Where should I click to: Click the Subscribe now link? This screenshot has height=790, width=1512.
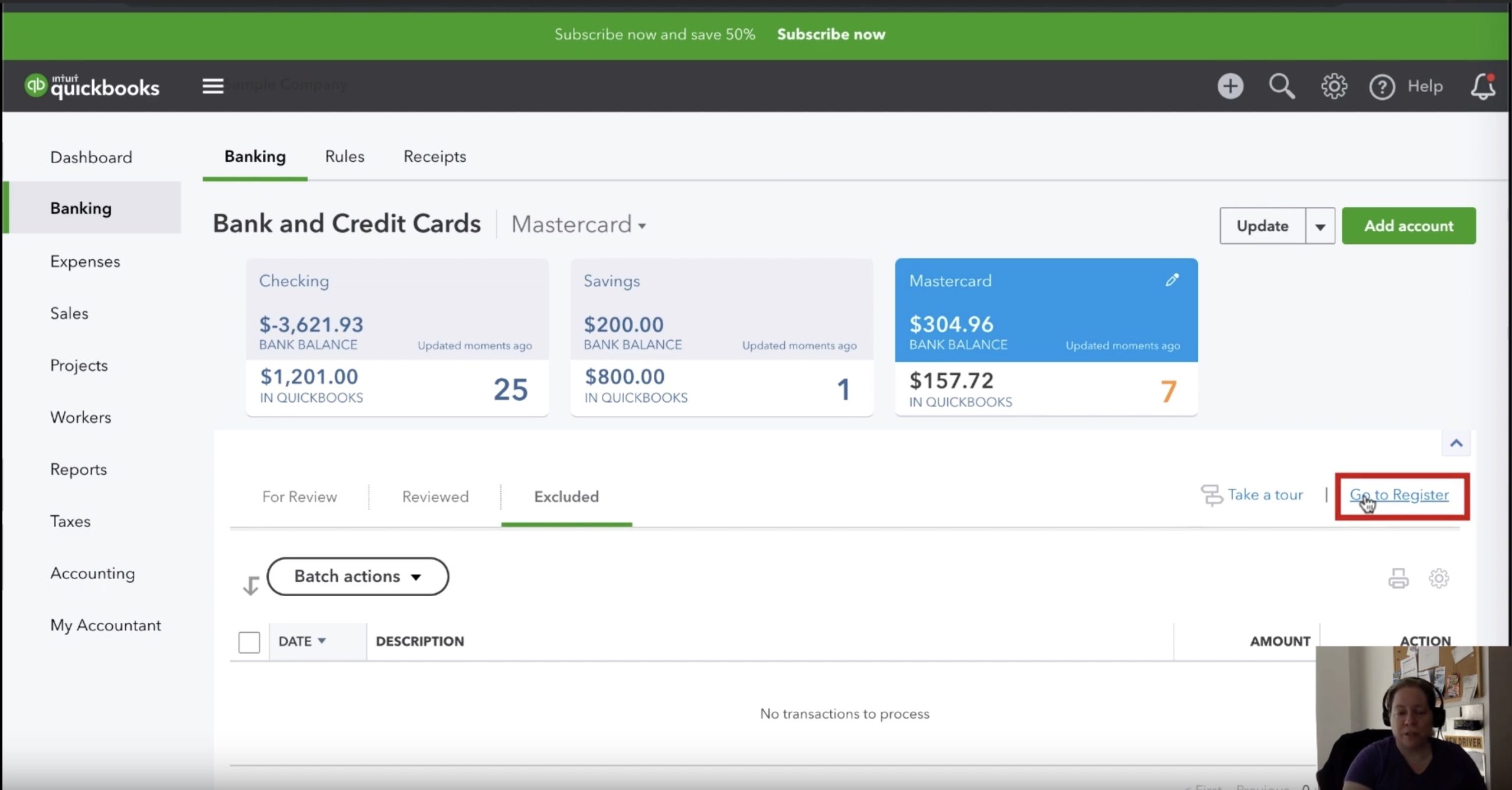tap(831, 34)
